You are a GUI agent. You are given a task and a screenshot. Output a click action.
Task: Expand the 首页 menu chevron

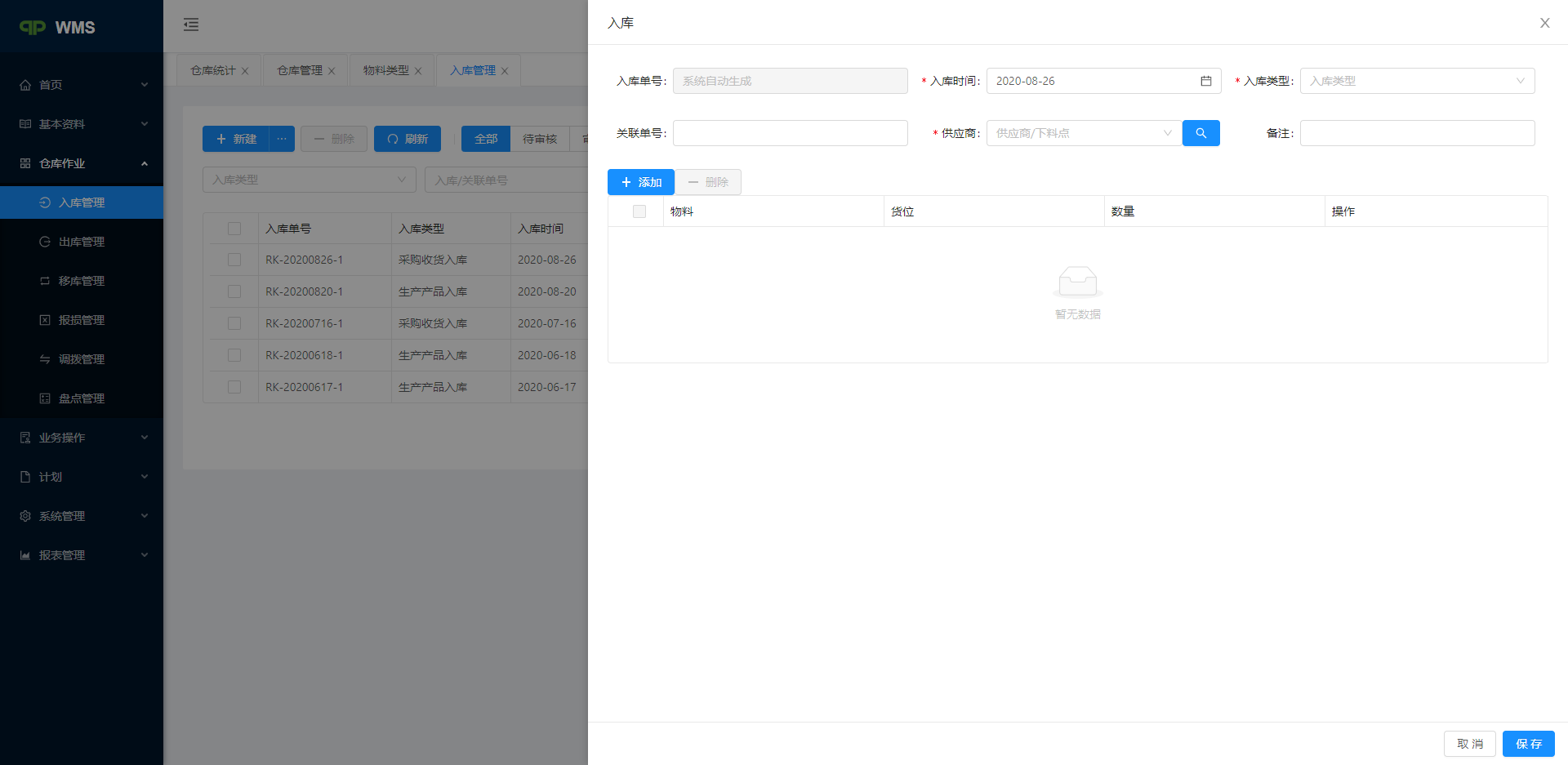click(145, 85)
